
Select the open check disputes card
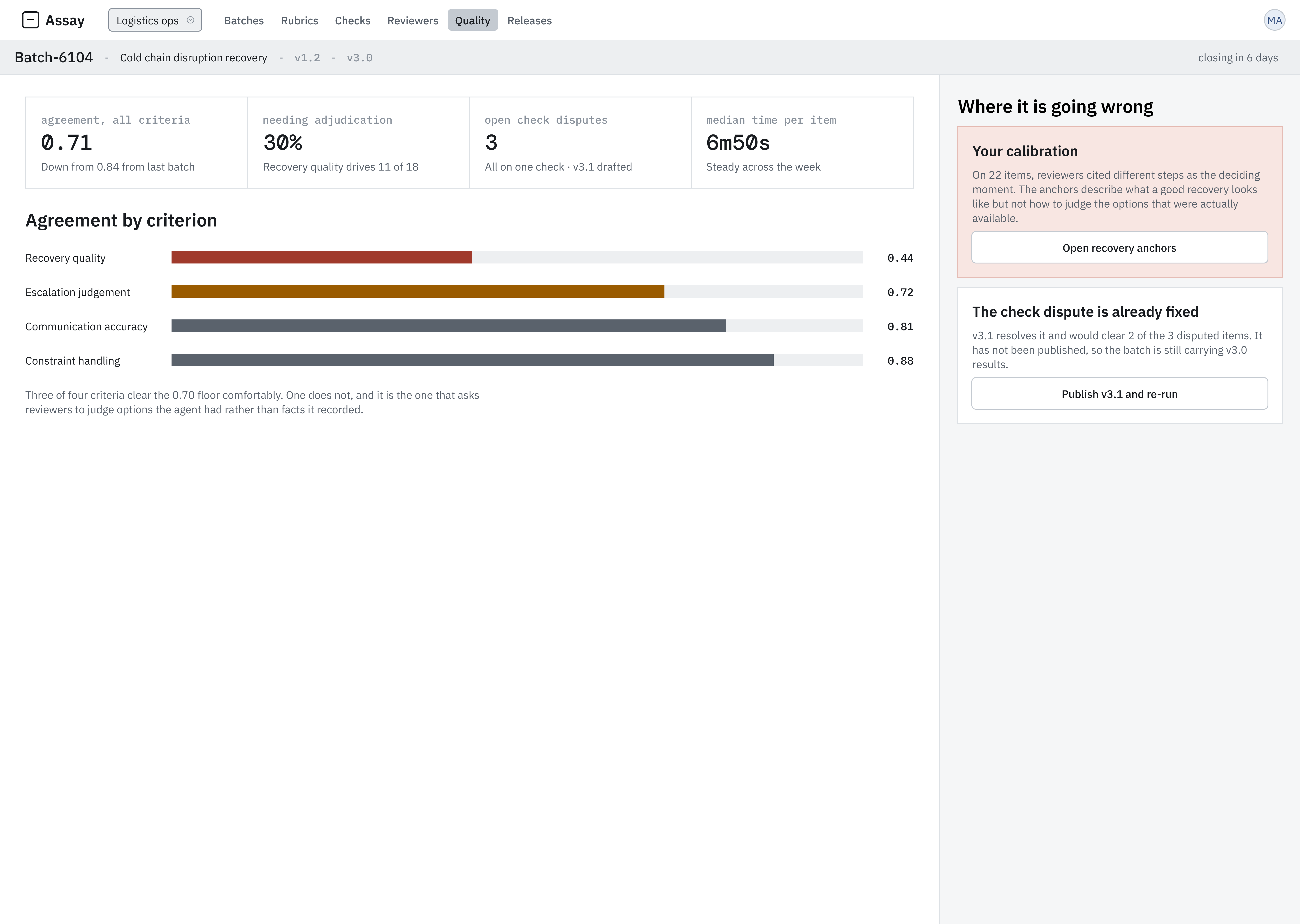580,142
